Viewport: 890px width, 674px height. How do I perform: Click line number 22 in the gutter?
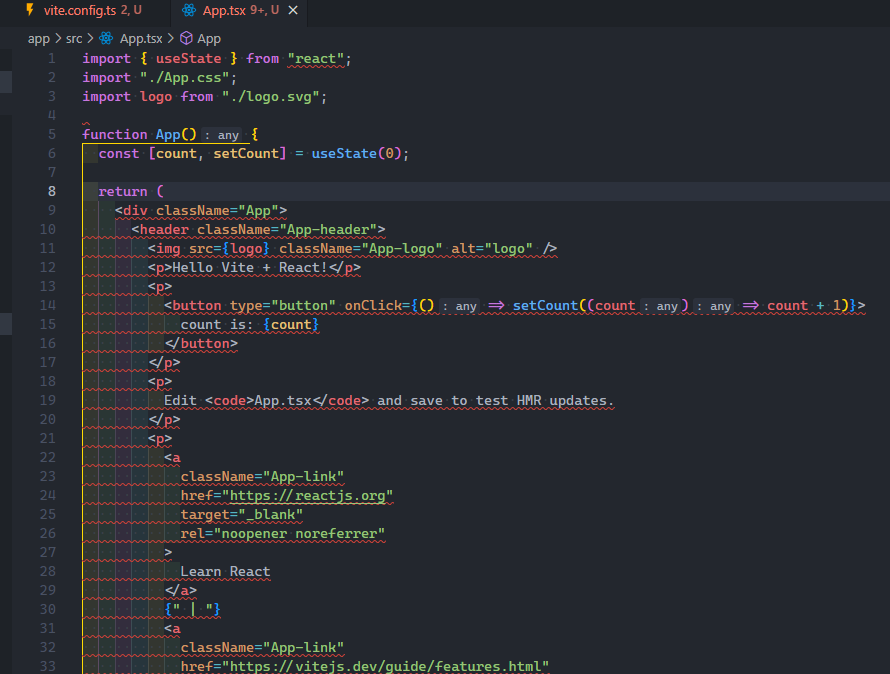48,458
